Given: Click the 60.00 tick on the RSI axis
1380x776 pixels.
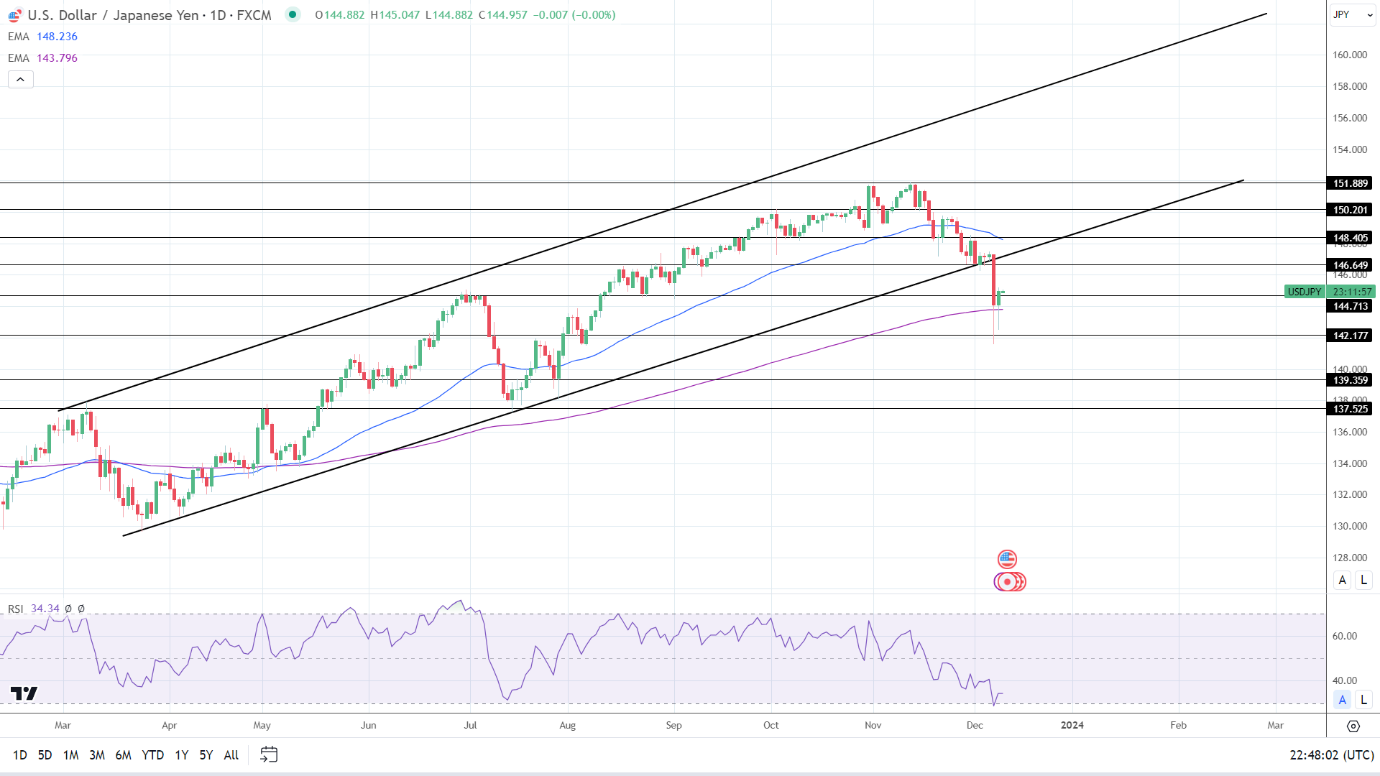Looking at the screenshot, I should [1345, 636].
